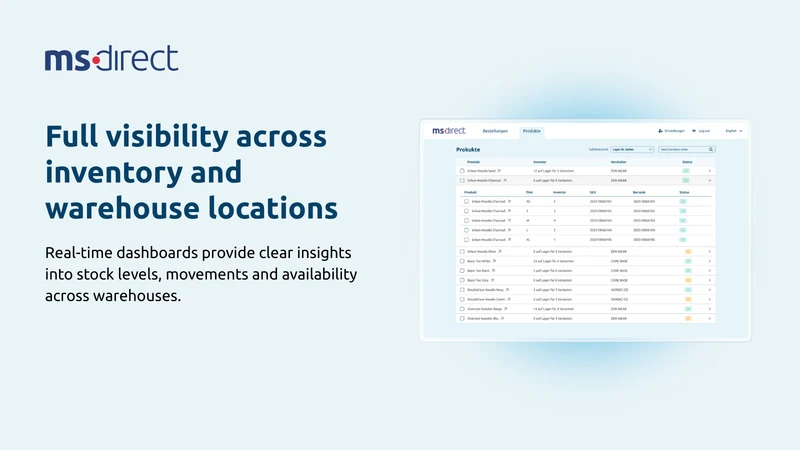The image size is (800, 450).
Task: Click the logout door icon
Action: pos(694,131)
